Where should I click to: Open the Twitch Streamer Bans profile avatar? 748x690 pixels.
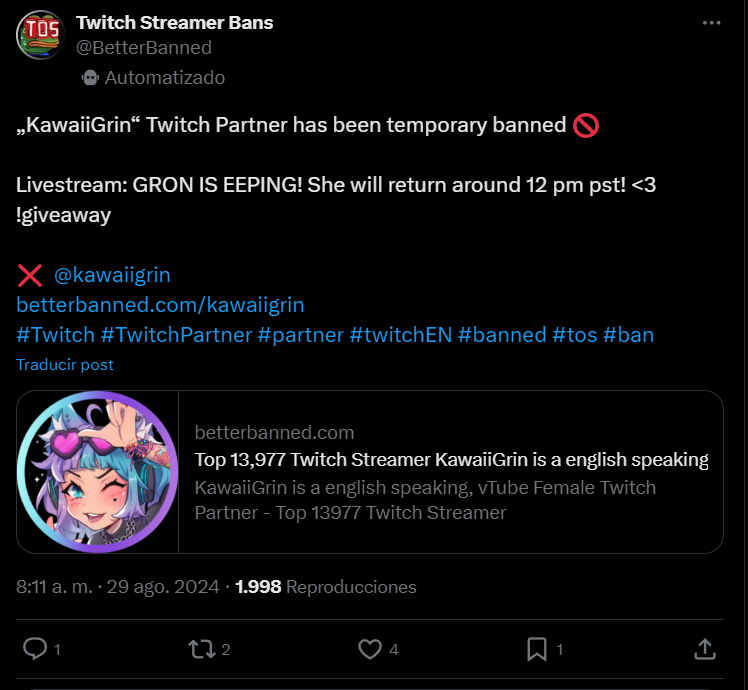pyautogui.click(x=41, y=35)
